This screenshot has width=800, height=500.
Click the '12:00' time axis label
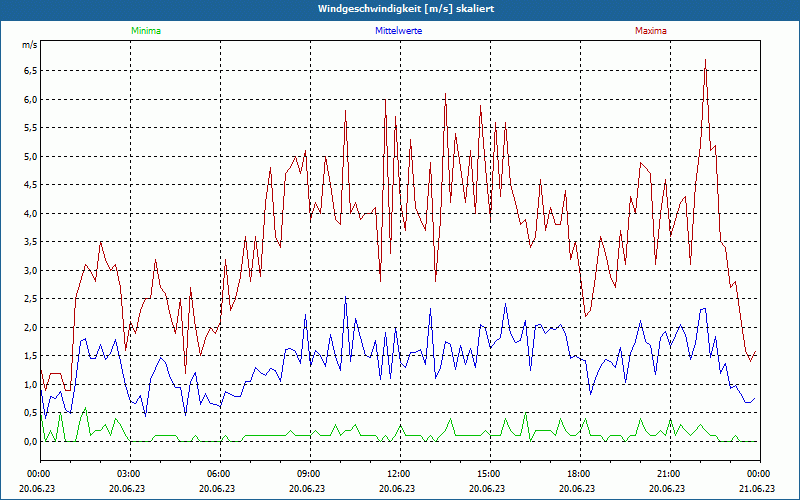(398, 474)
